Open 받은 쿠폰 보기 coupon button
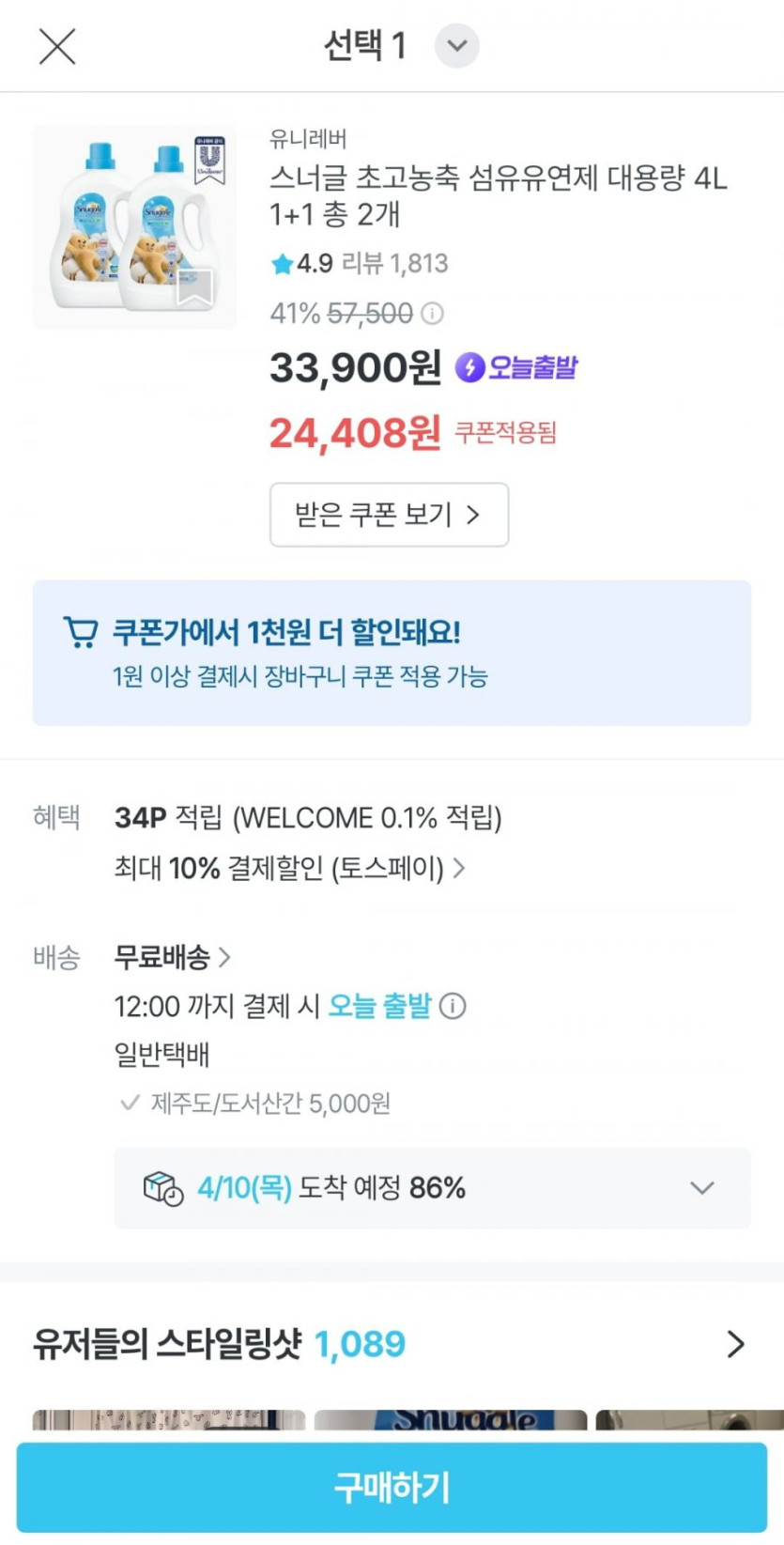The image size is (784, 1545). [x=389, y=515]
